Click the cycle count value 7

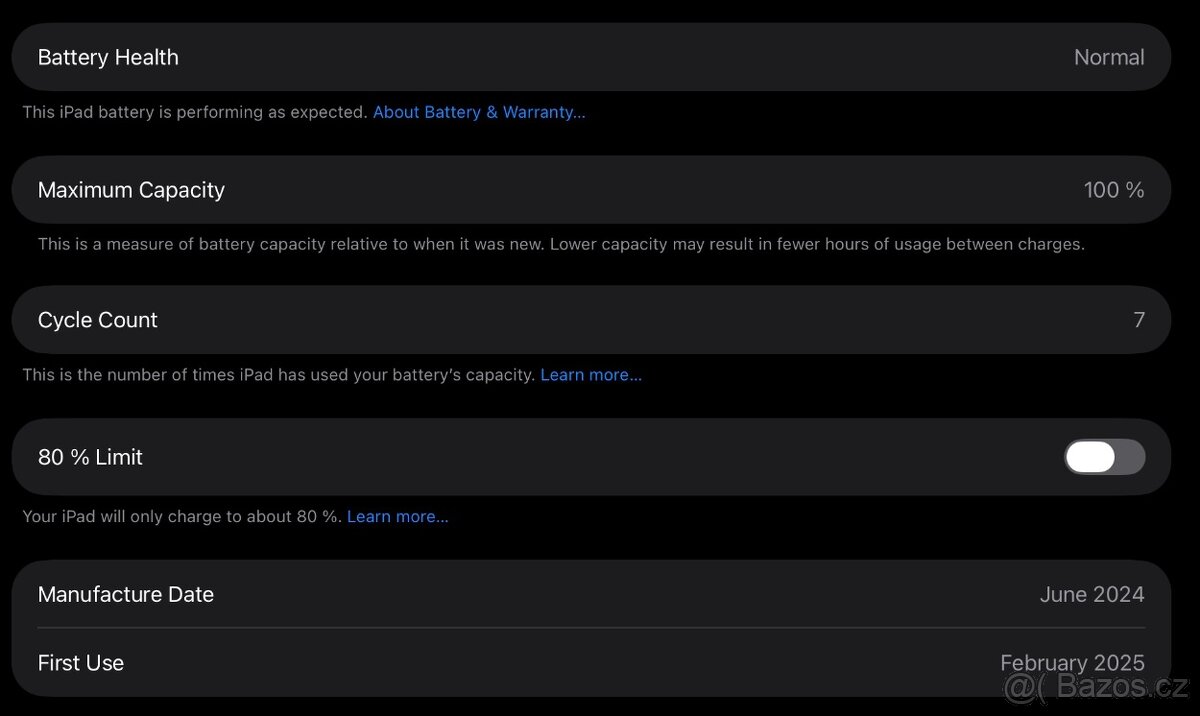click(1138, 320)
